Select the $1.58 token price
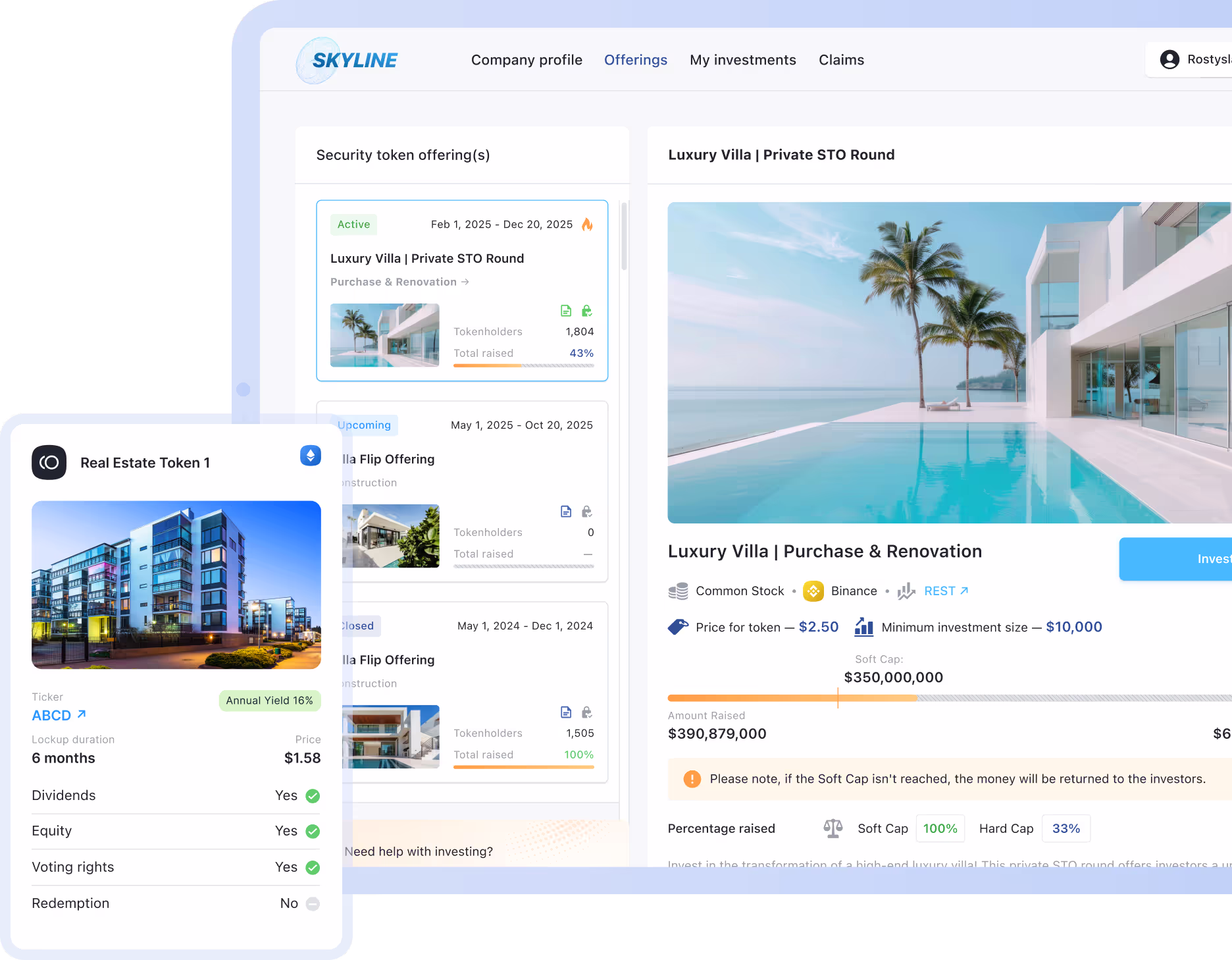Screen dimensions: 1232x960 pyautogui.click(x=303, y=759)
